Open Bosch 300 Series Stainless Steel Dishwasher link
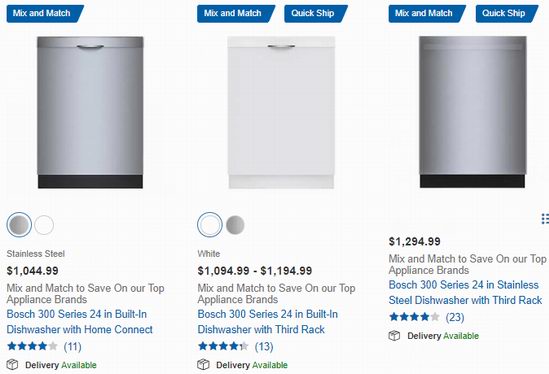549x374 pixels. tap(465, 292)
